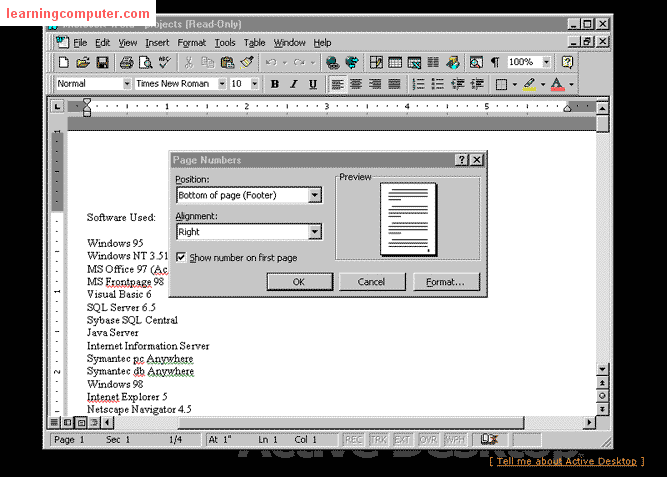
Task: Open the Style dropdown showing Normal
Action: [127, 84]
